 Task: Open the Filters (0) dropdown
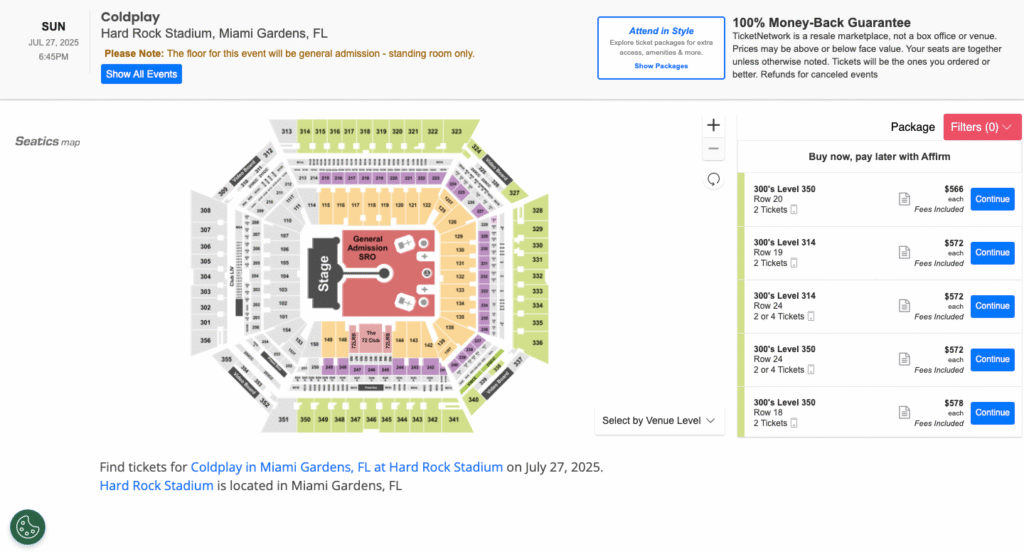coord(982,127)
